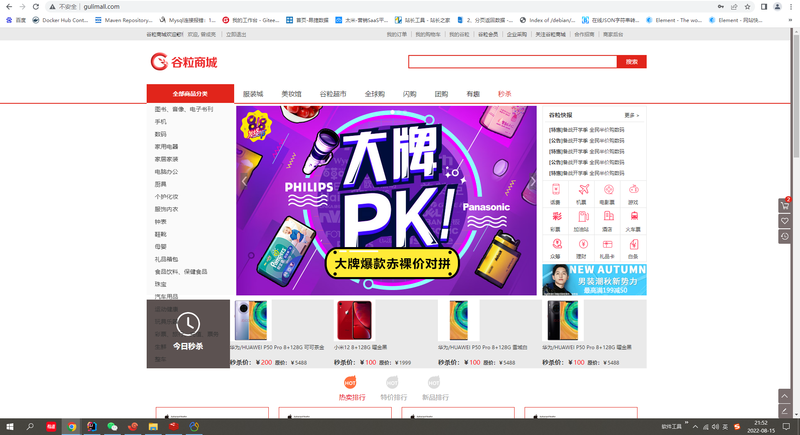Click the 谷粒商城 logo
The image size is (800, 435).
pyautogui.click(x=184, y=62)
